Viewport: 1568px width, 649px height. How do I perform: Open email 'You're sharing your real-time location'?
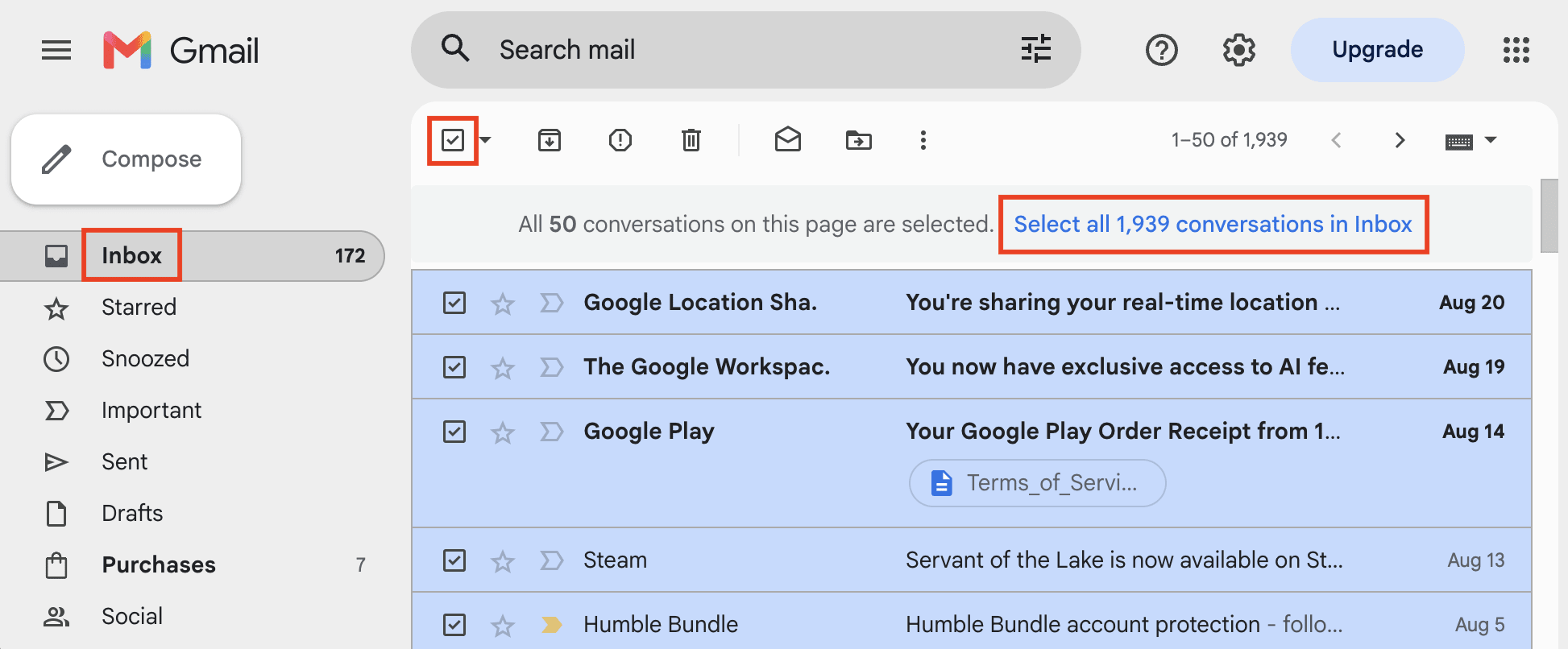click(1122, 303)
